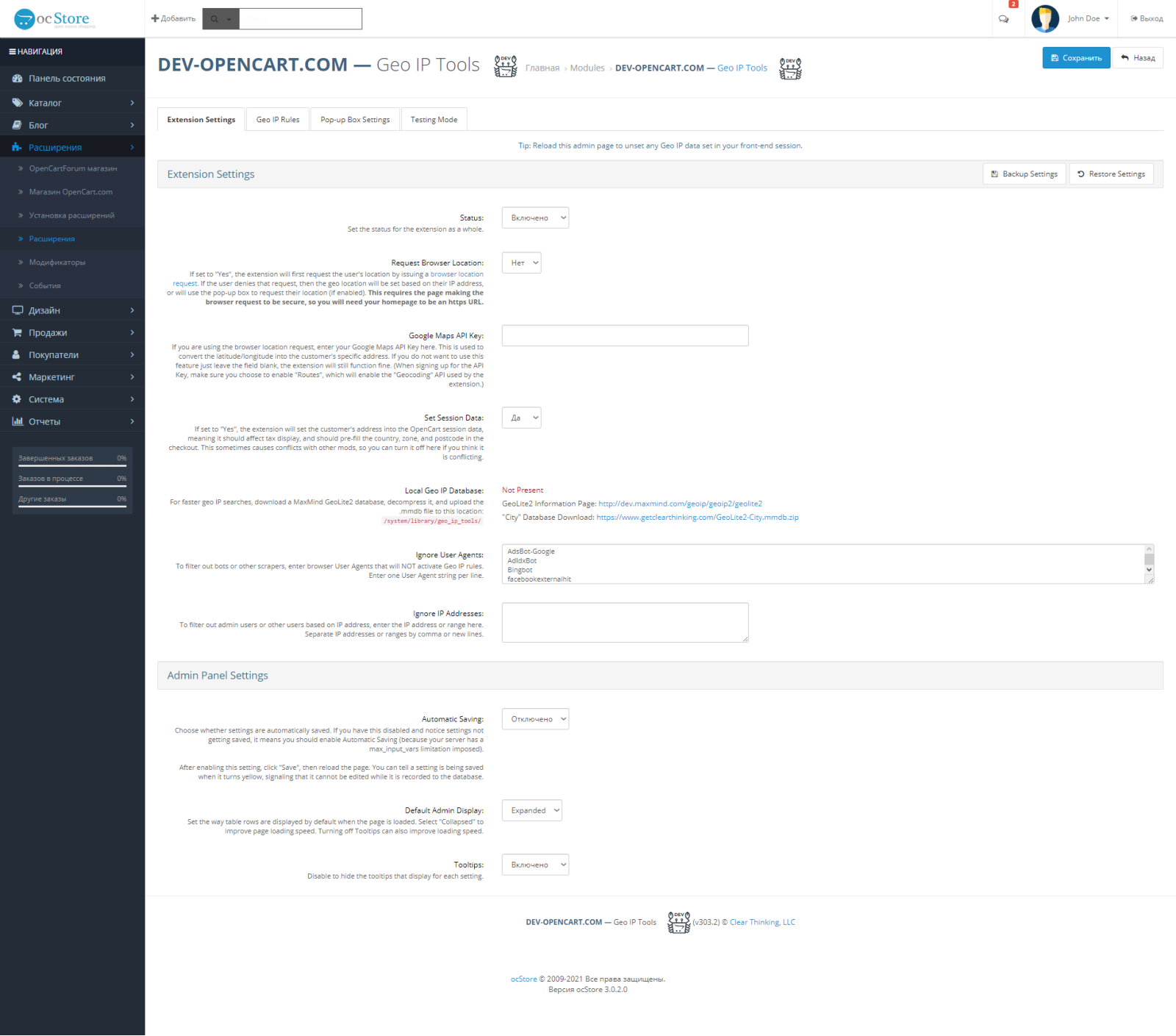This screenshot has height=1036, width=1176.
Task: Click Ignore User Agents textarea
Action: point(828,564)
